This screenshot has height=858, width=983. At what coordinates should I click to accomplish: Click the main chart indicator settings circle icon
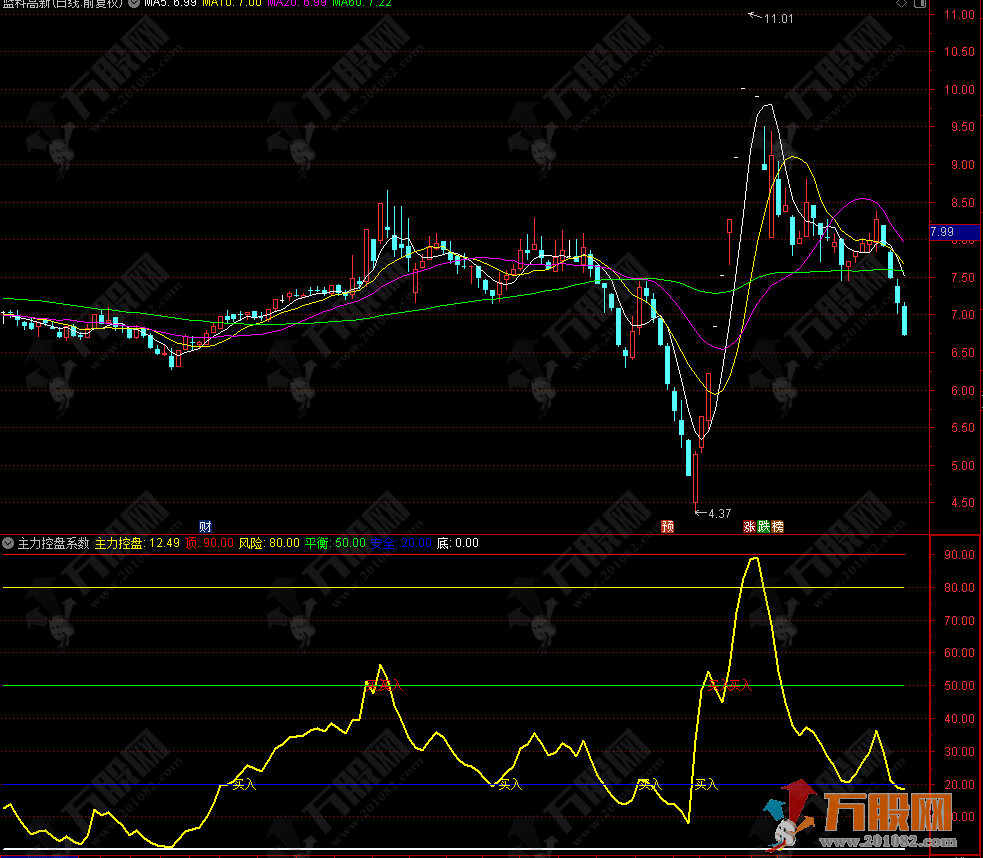(x=134, y=3)
